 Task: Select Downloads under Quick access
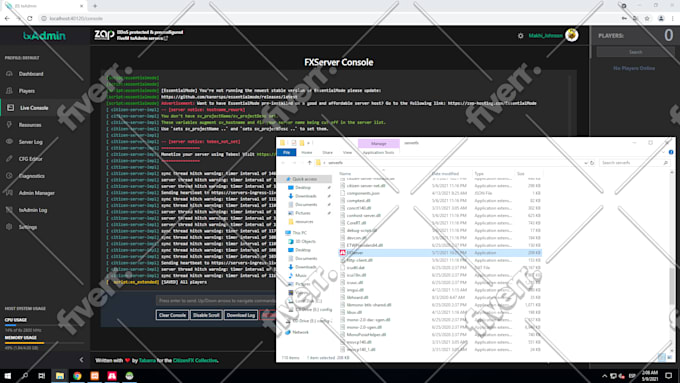pos(306,196)
